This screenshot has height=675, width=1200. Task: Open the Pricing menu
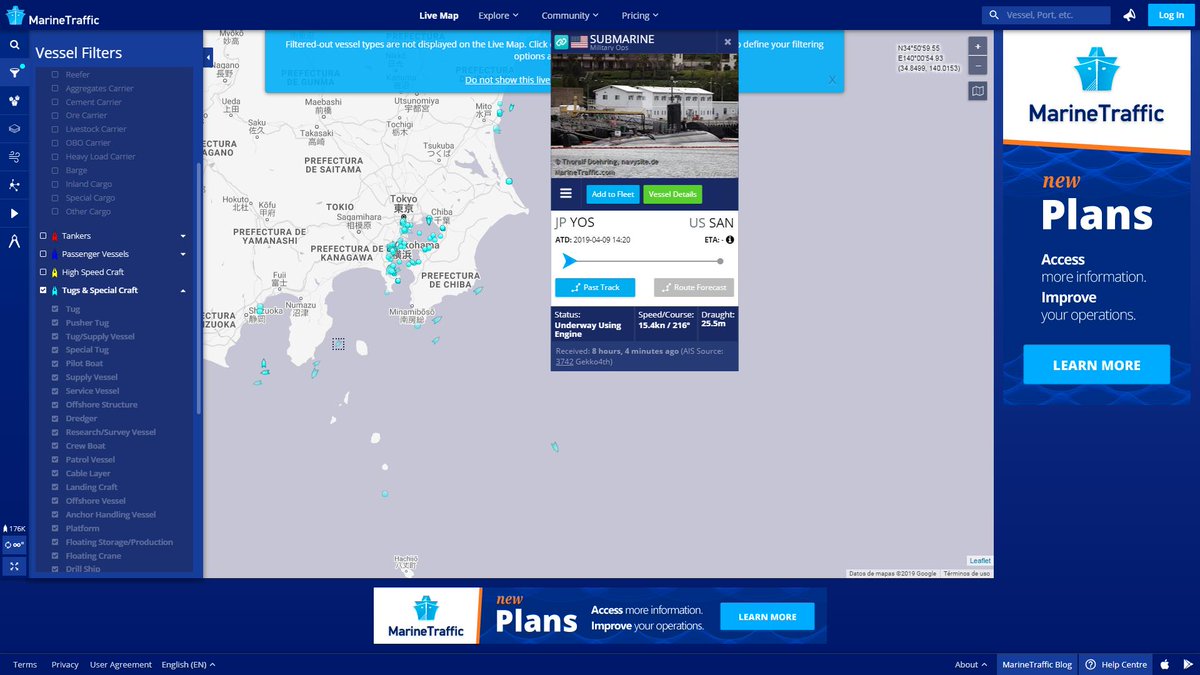tap(640, 15)
